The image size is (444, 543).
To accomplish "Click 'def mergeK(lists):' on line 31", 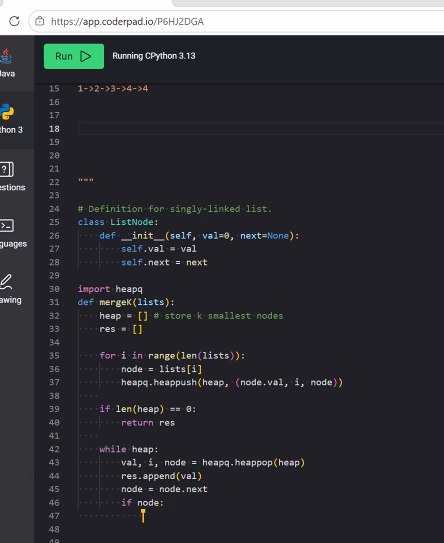I will click(x=126, y=302).
